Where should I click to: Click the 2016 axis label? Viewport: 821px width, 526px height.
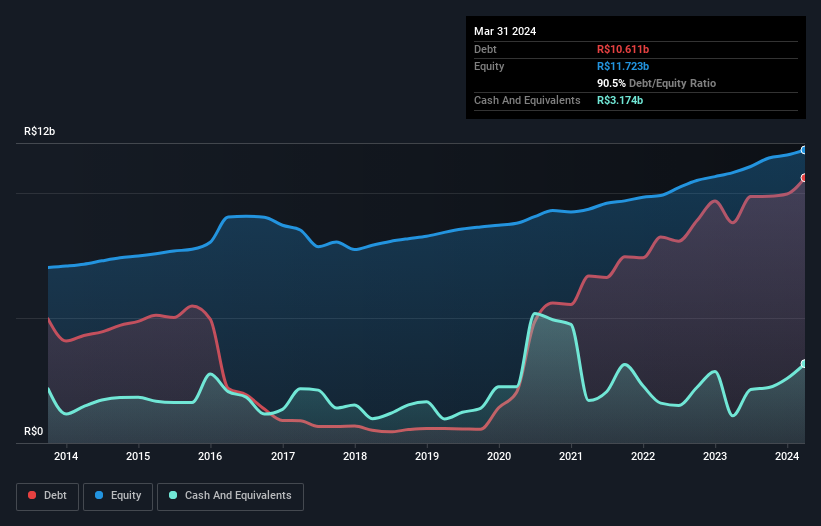coord(210,456)
